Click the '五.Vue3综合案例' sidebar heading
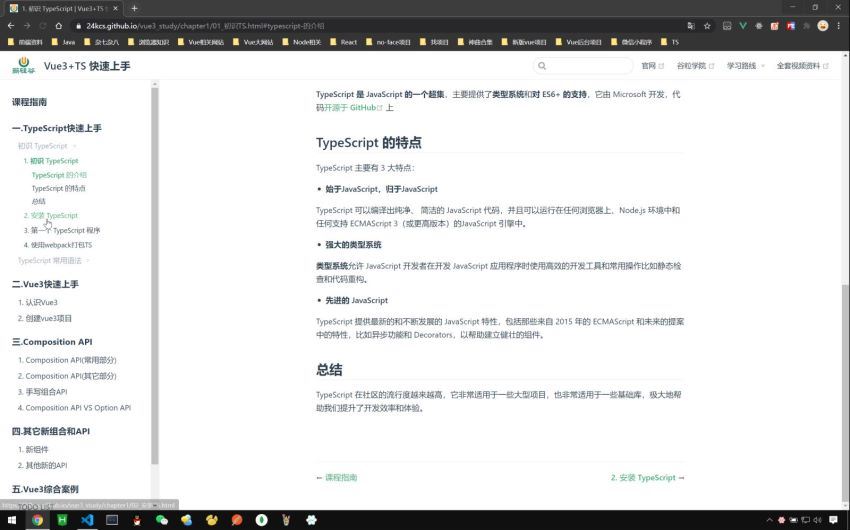The width and height of the screenshot is (850, 530). point(45,489)
